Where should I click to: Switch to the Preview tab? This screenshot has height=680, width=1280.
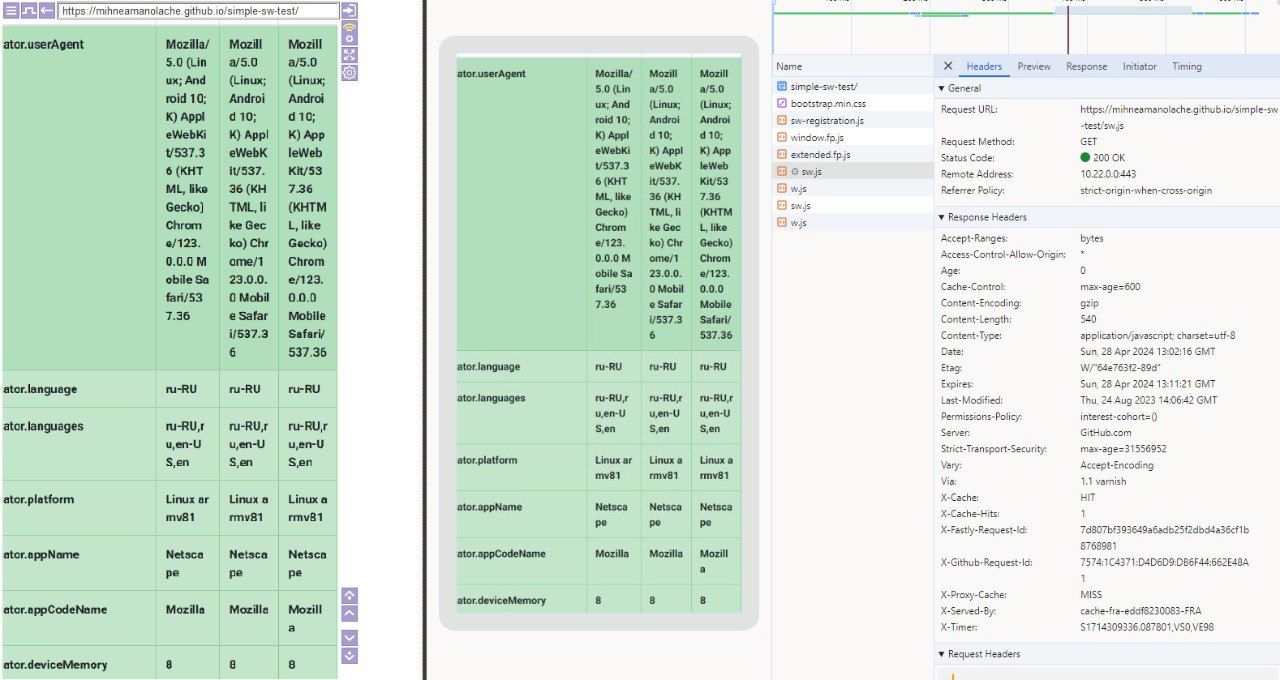pos(1034,66)
